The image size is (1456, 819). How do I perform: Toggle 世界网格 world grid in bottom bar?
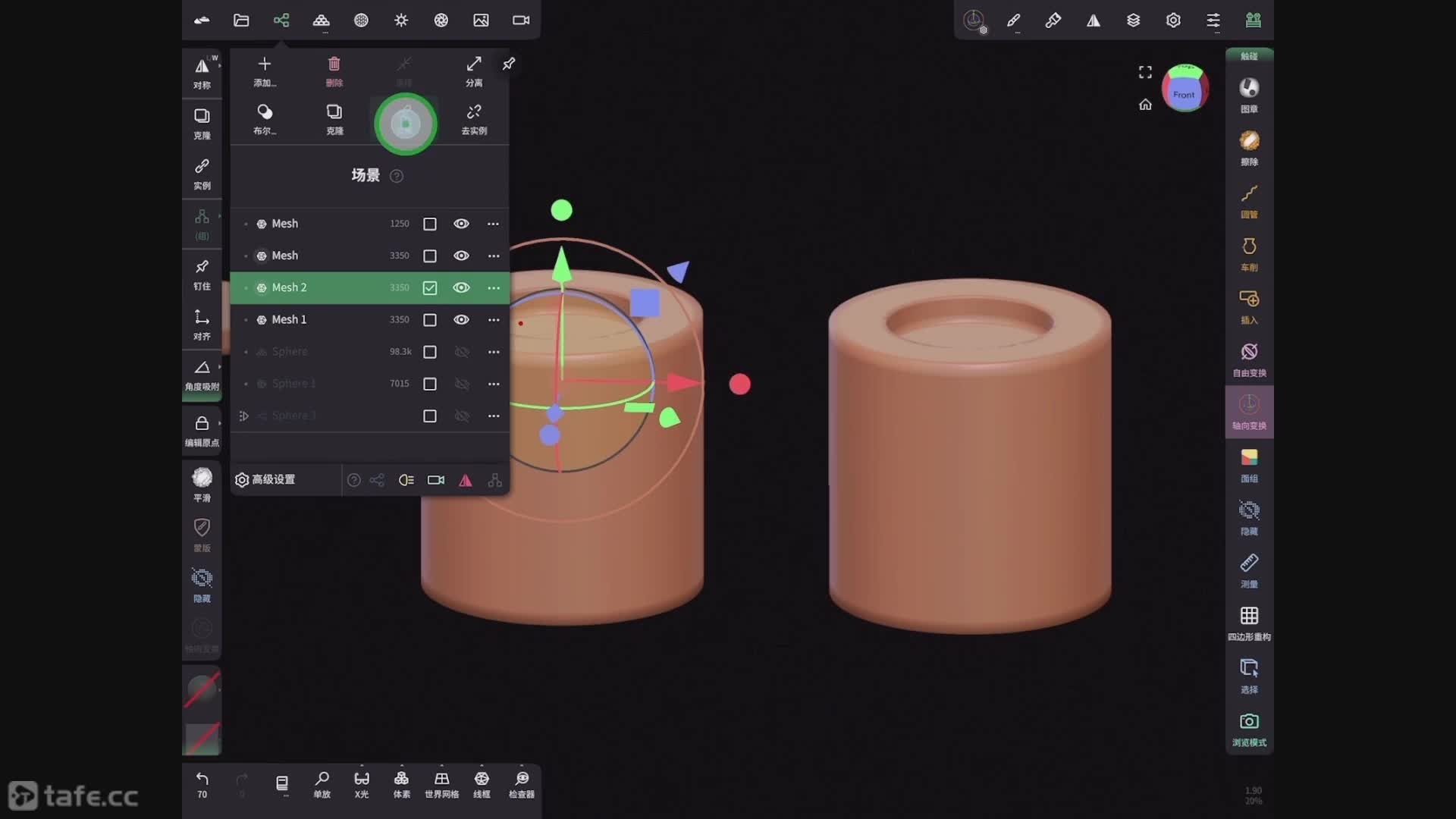point(441,784)
